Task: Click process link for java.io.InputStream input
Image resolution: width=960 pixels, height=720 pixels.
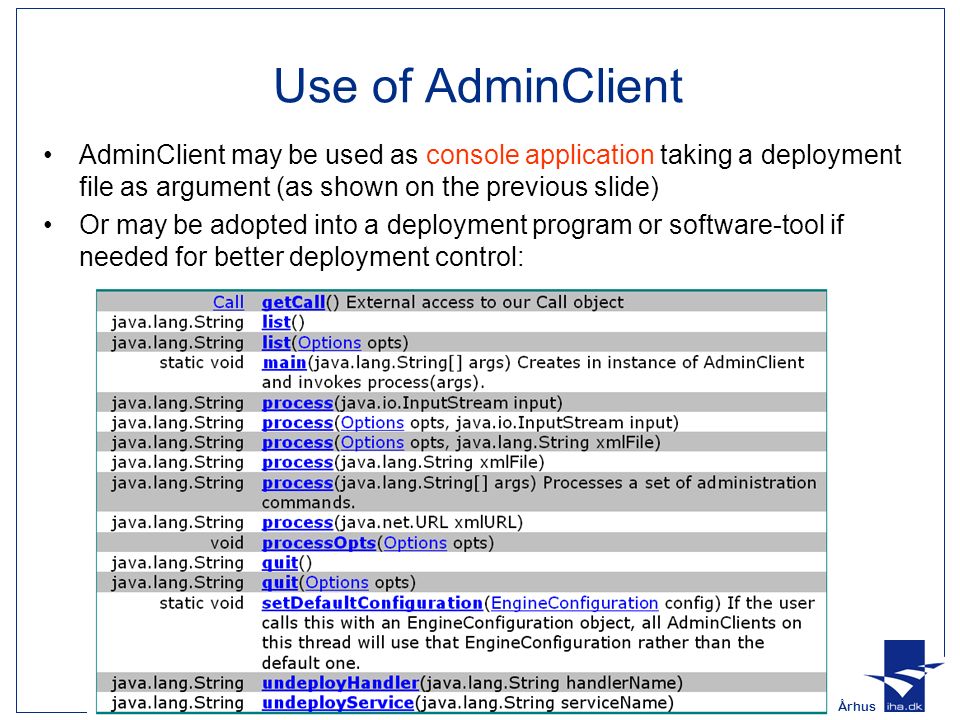Action: tap(298, 403)
